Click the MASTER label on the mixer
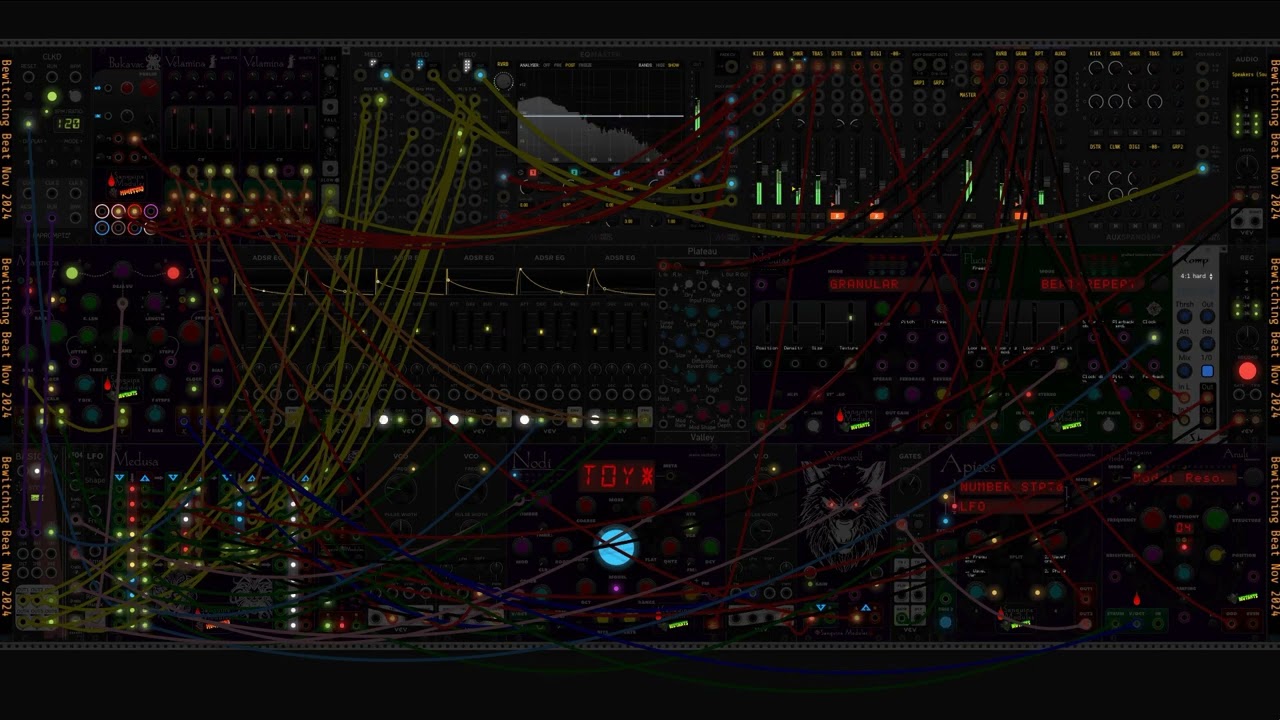This screenshot has width=1280, height=720. point(968,95)
